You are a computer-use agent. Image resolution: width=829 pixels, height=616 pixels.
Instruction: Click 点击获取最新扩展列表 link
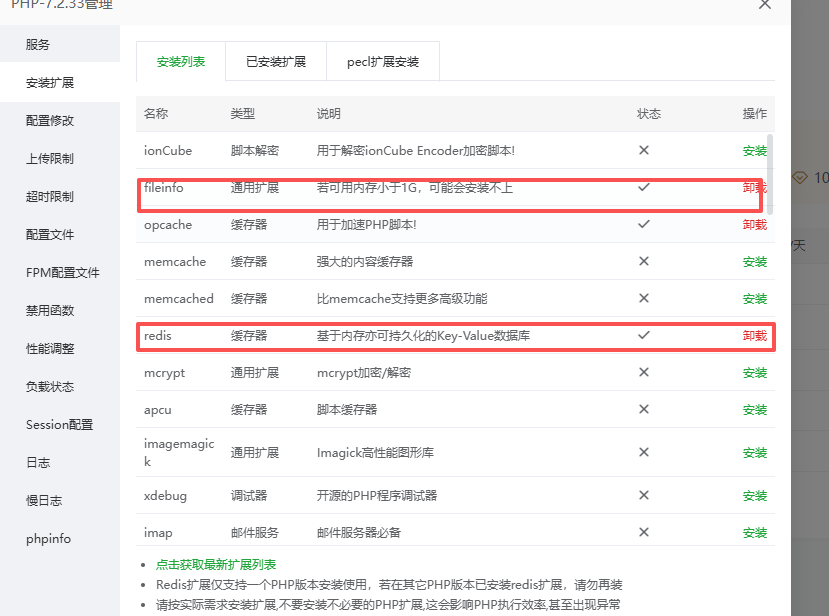click(216, 565)
